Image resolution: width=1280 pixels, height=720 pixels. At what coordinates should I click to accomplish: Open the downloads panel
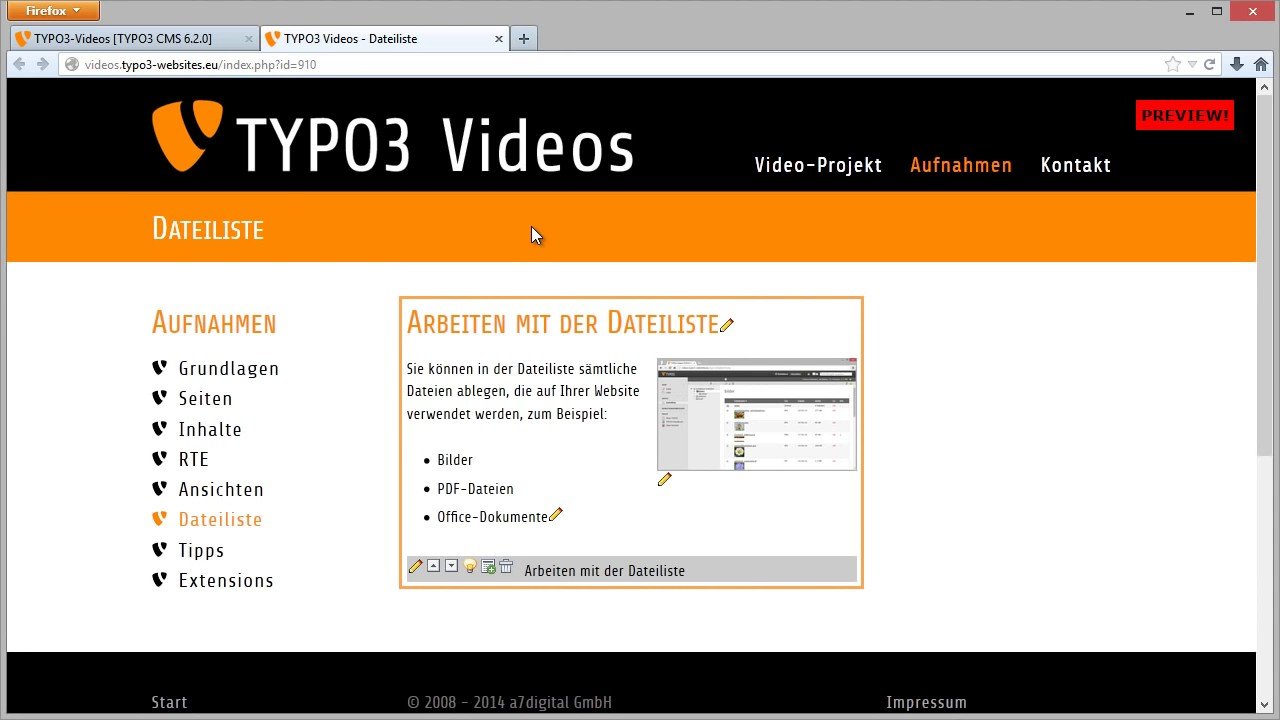(1237, 64)
